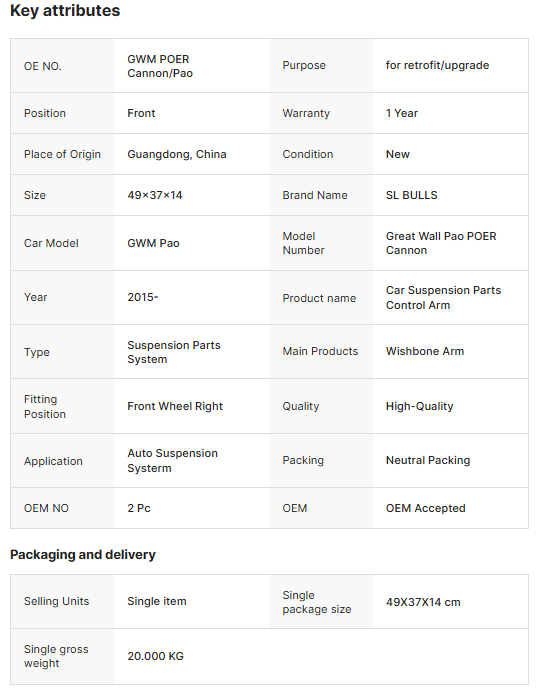Select the Neutral Packing value

click(428, 460)
